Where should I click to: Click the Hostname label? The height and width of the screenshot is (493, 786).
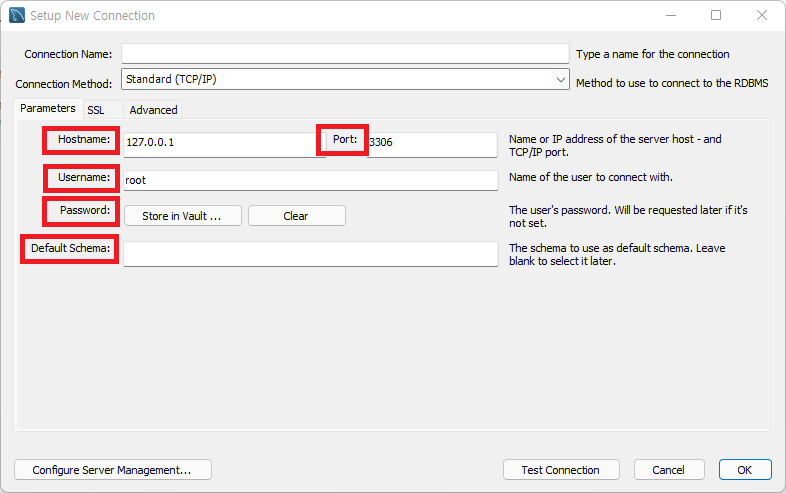tap(84, 139)
